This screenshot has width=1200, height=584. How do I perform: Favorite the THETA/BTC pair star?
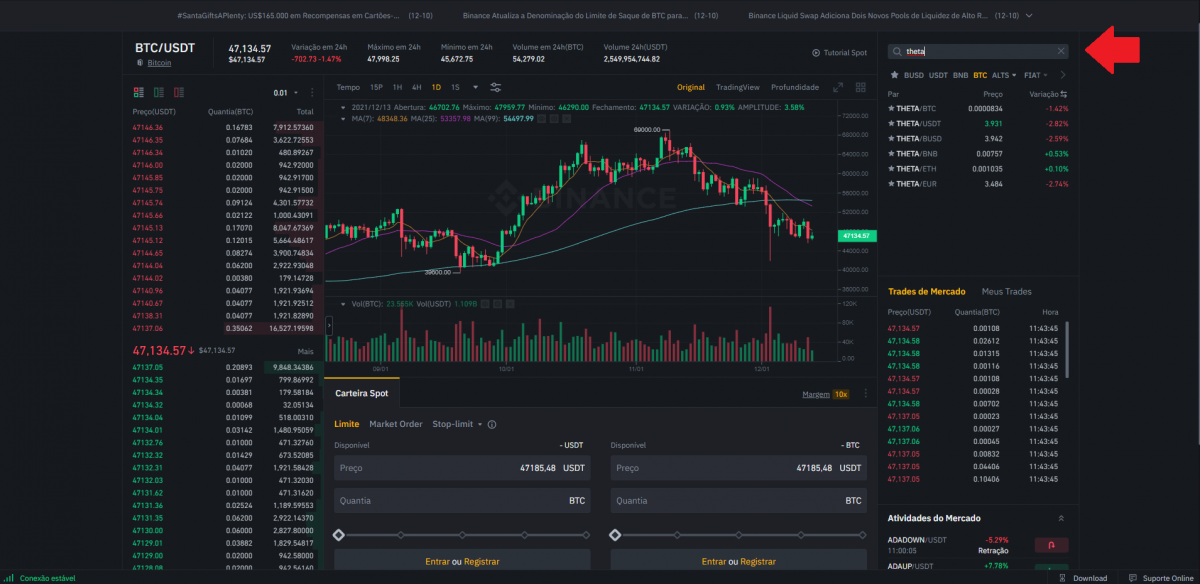pos(892,108)
